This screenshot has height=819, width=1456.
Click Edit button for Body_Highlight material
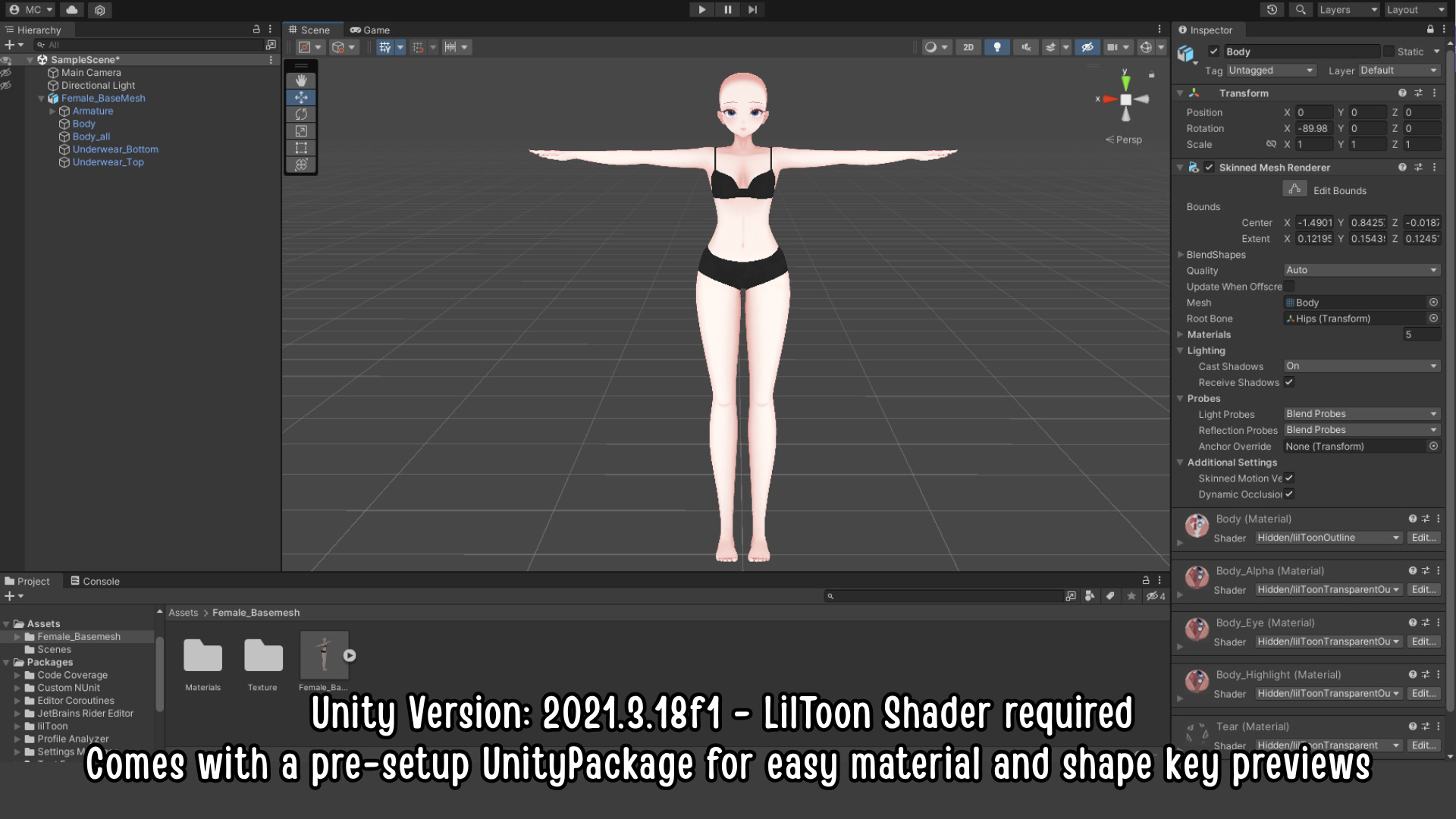1423,693
